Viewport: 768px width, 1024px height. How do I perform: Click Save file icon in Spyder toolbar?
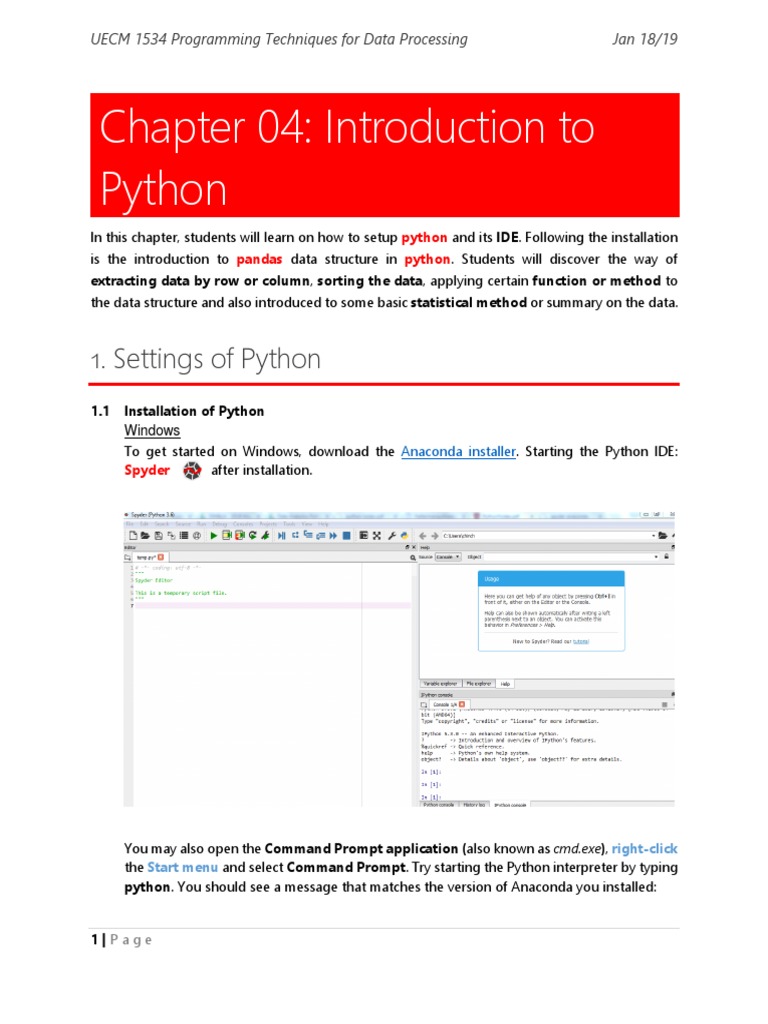point(158,536)
